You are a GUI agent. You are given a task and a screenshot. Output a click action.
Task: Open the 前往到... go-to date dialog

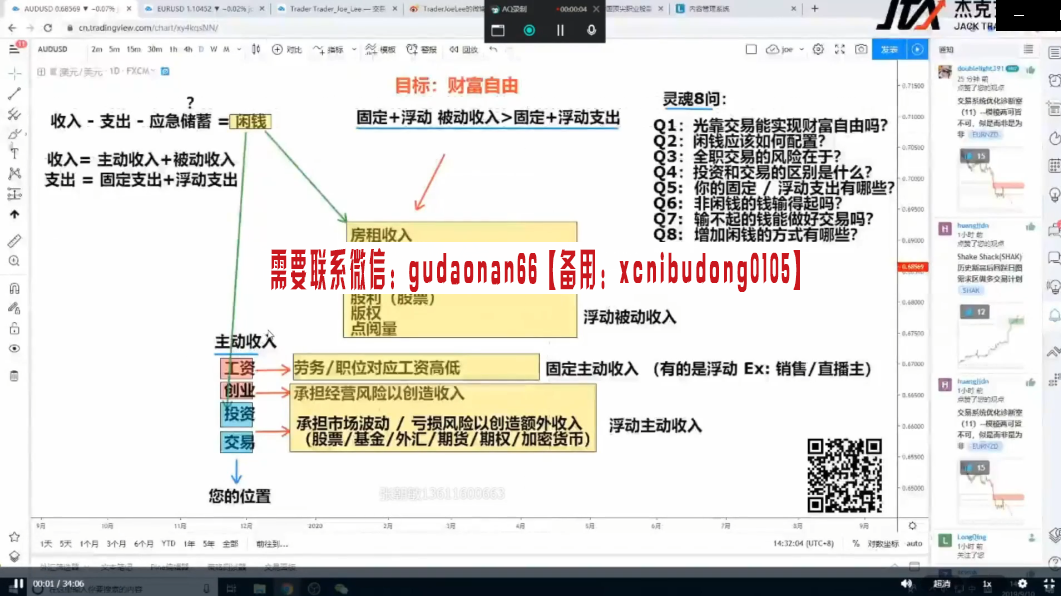pos(272,544)
